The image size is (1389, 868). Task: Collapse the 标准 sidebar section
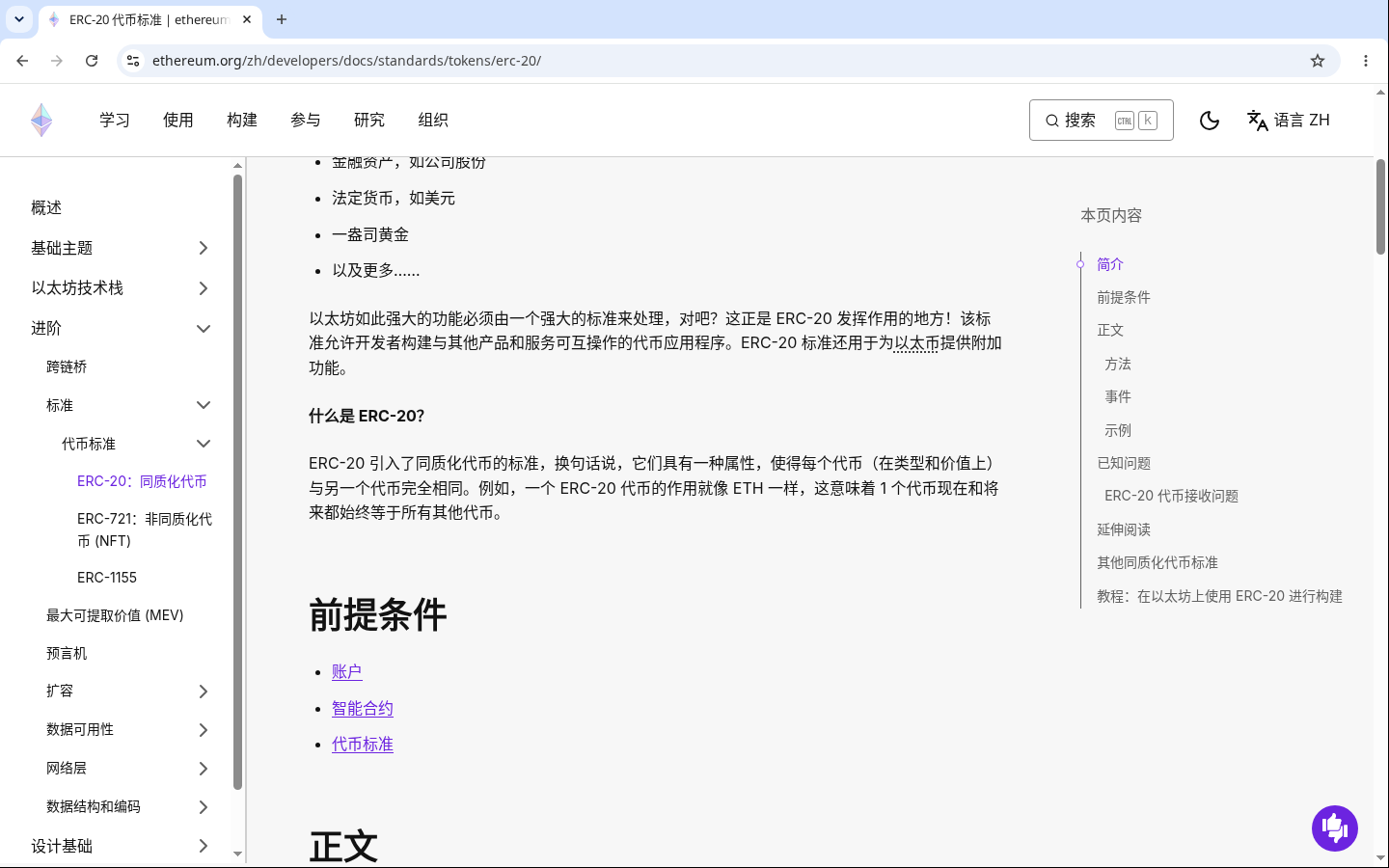tap(204, 405)
